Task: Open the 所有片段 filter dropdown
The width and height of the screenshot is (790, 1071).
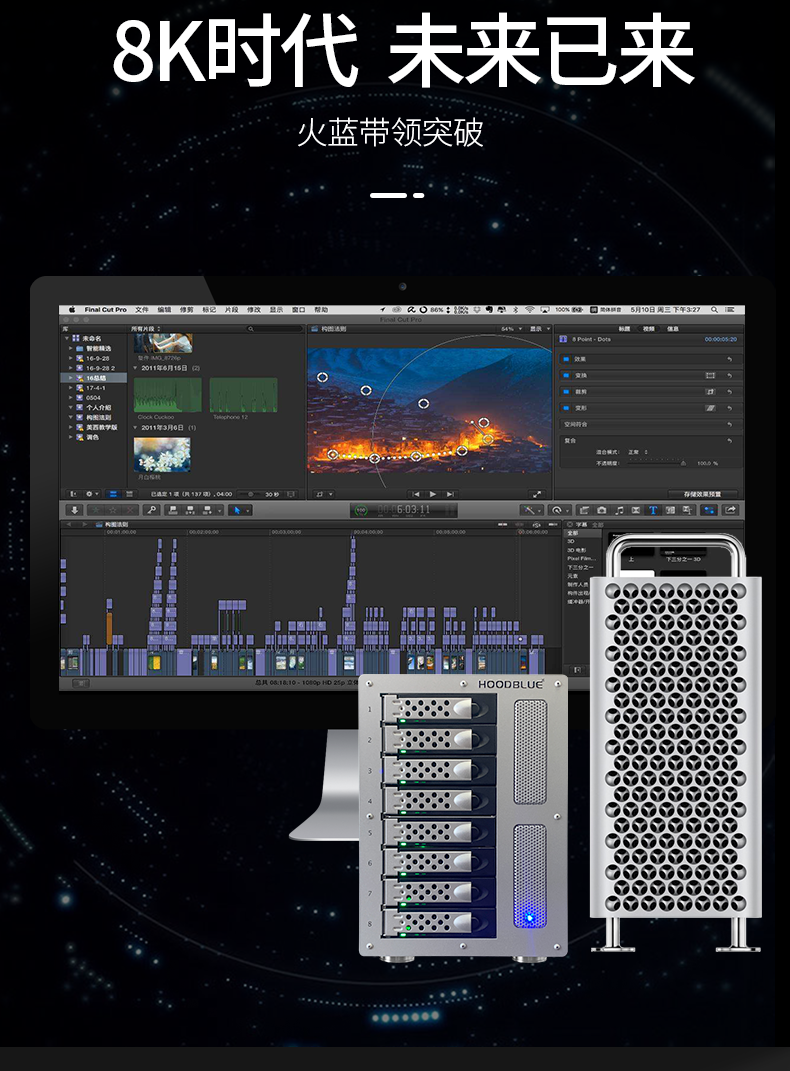Action: pos(146,329)
